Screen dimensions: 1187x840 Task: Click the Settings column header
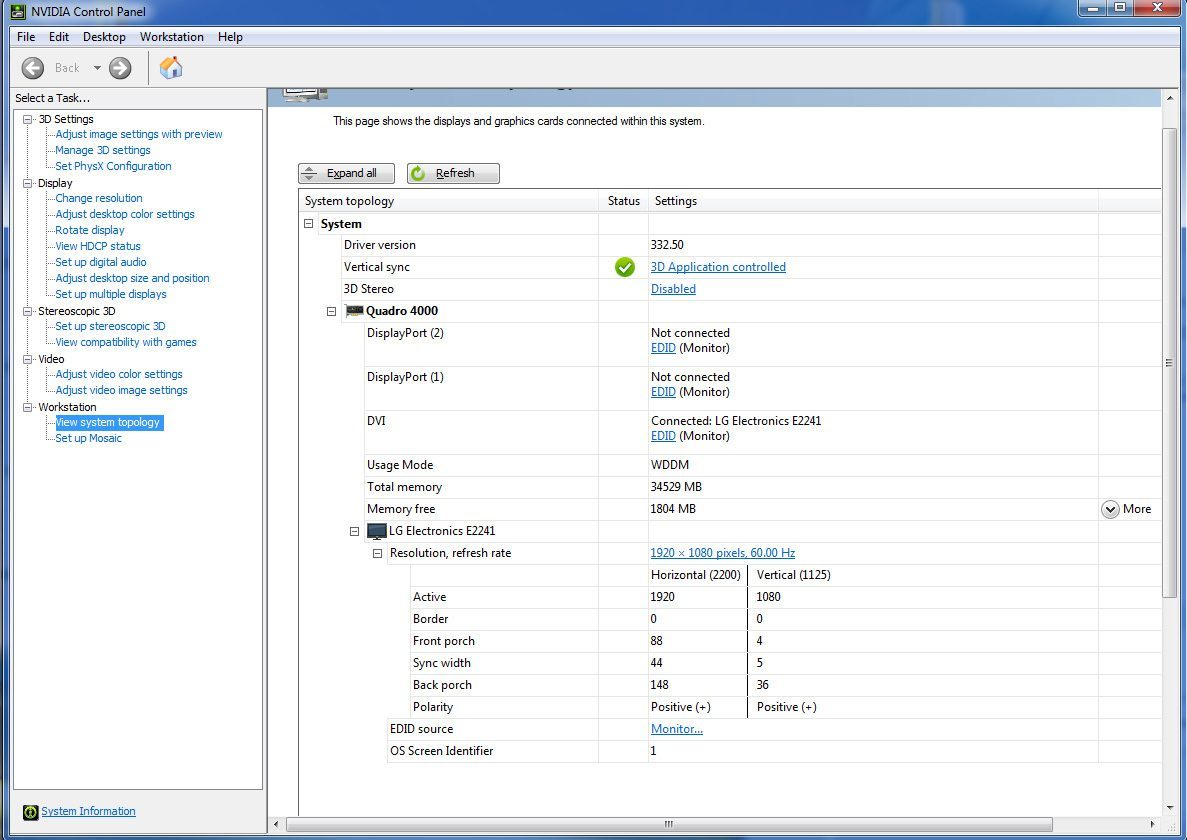point(873,201)
